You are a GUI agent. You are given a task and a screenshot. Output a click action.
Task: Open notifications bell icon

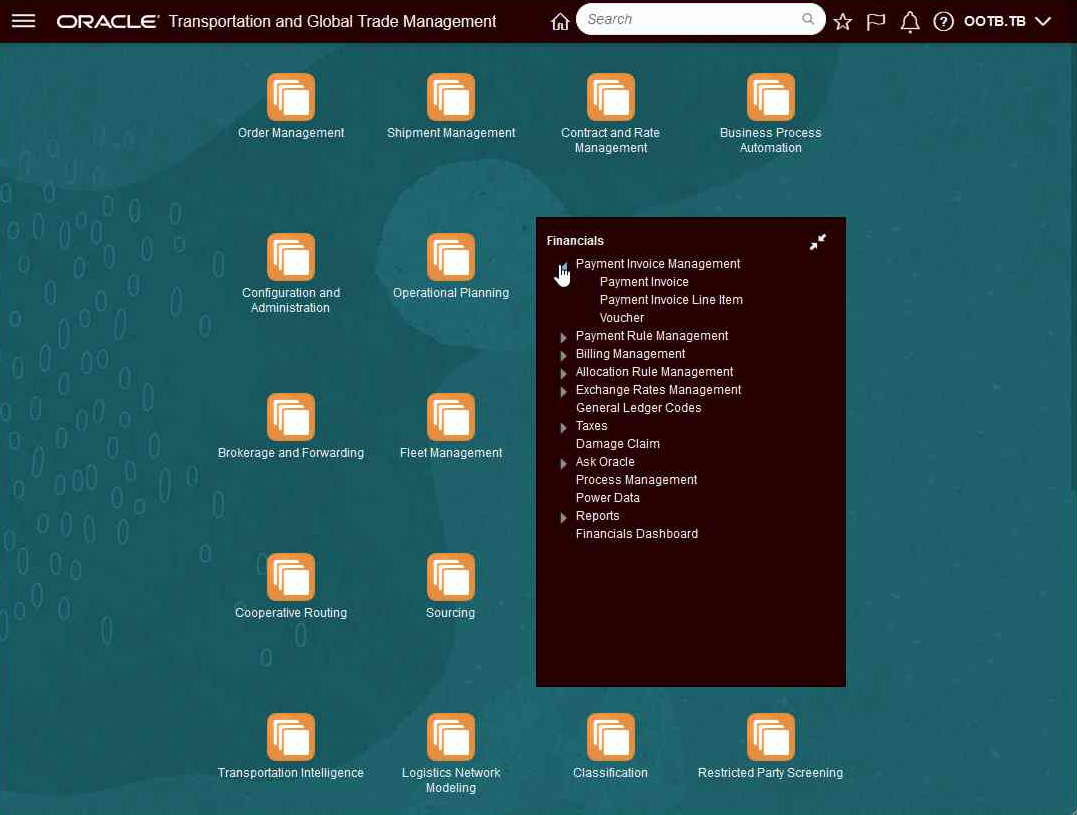[x=909, y=22]
